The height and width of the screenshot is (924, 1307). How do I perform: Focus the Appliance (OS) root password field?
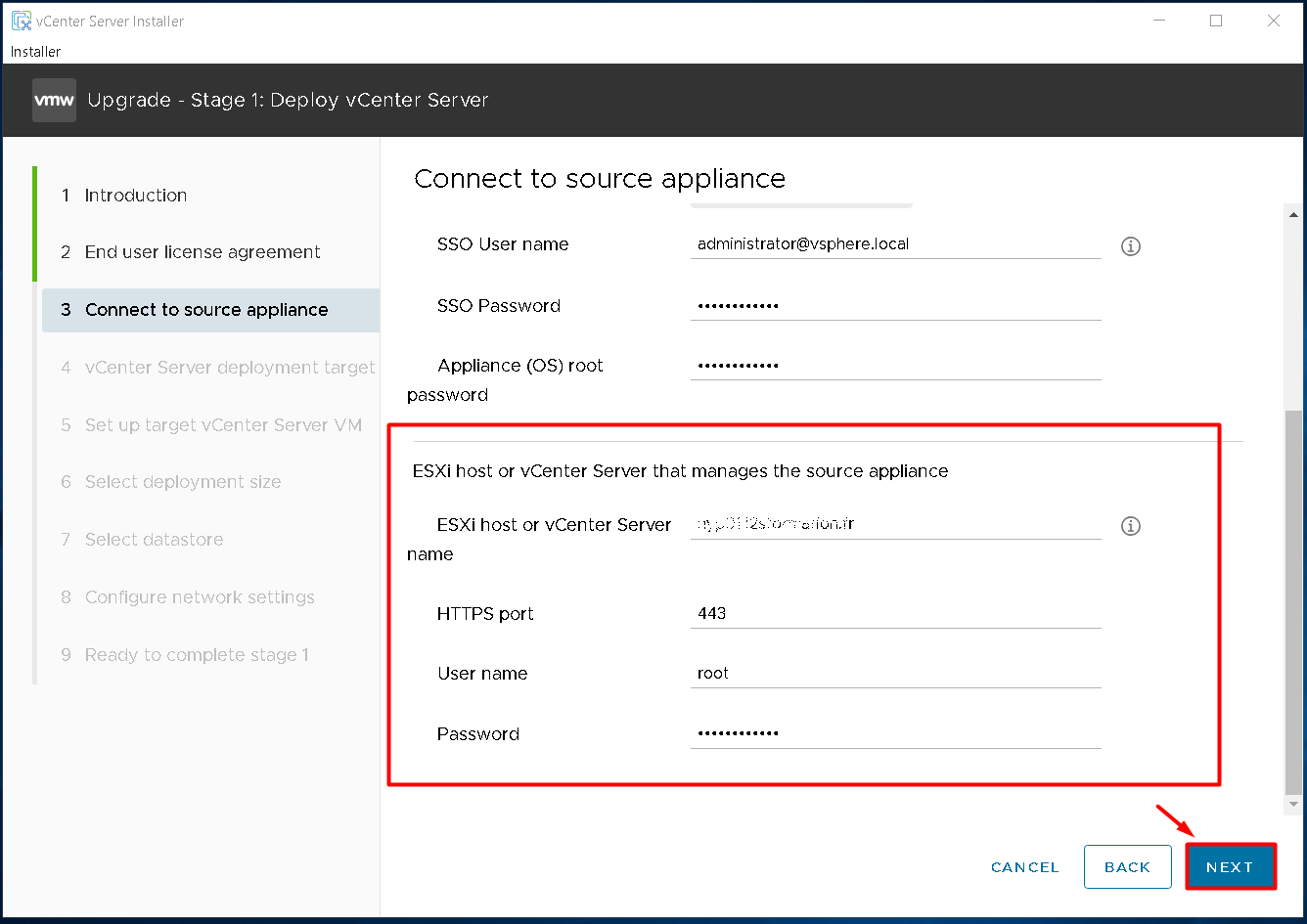tap(896, 366)
